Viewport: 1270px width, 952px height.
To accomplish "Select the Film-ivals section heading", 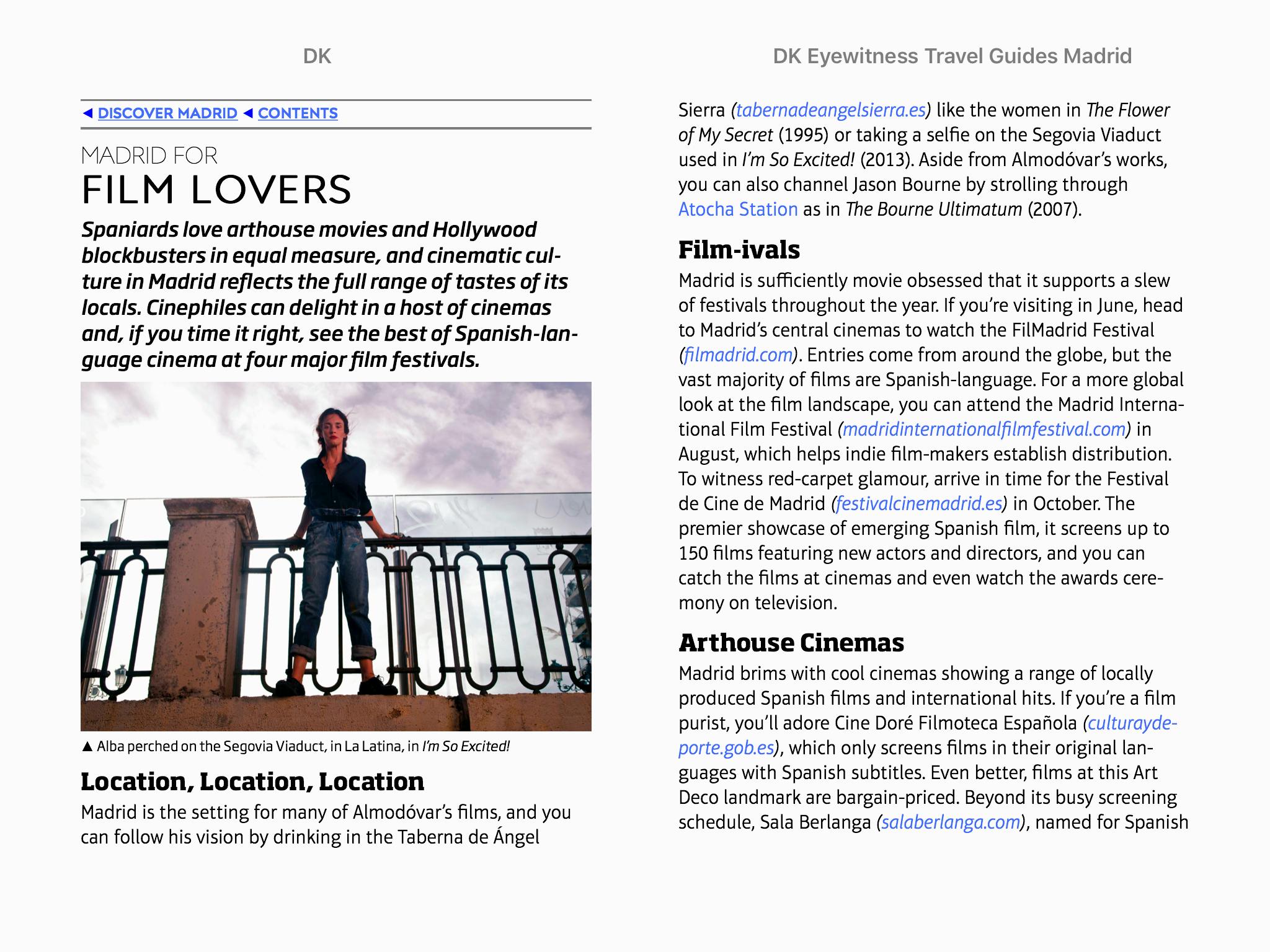I will [x=739, y=250].
